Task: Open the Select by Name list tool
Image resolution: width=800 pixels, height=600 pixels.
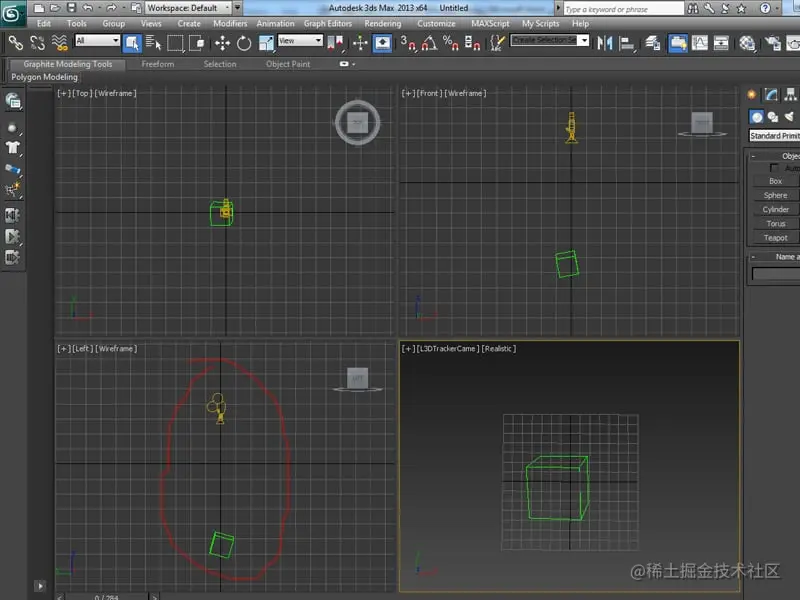Action: pyautogui.click(x=154, y=43)
